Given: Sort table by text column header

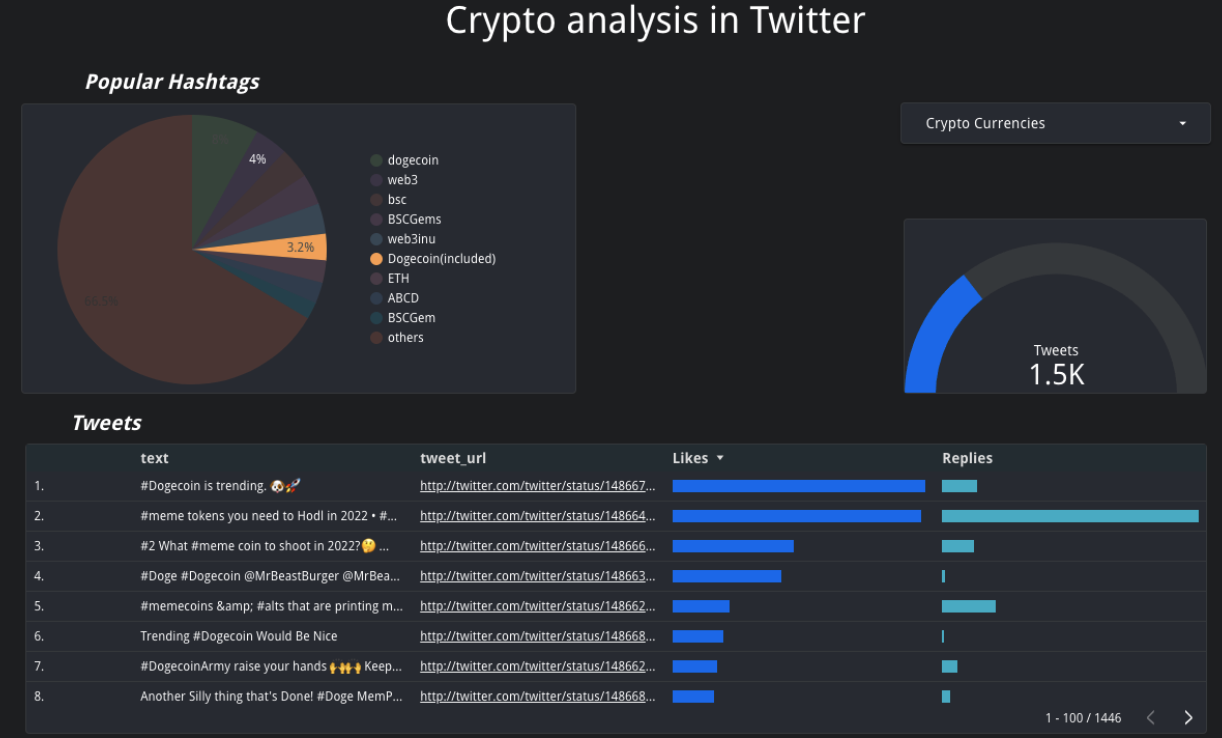Looking at the screenshot, I should (x=154, y=458).
